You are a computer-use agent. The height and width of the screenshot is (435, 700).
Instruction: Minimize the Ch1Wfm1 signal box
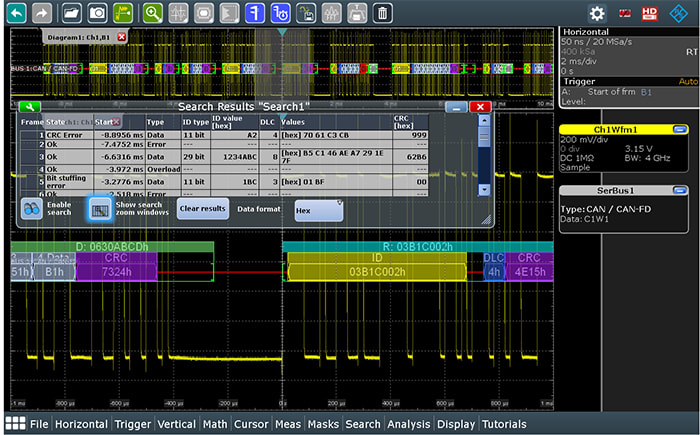tap(680, 129)
